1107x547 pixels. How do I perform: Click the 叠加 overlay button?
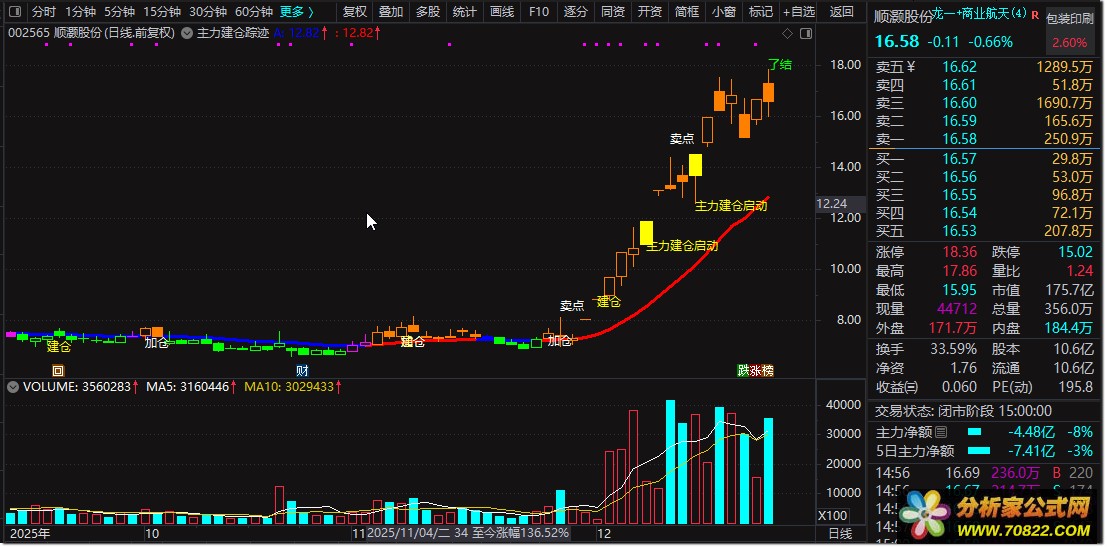[x=390, y=11]
